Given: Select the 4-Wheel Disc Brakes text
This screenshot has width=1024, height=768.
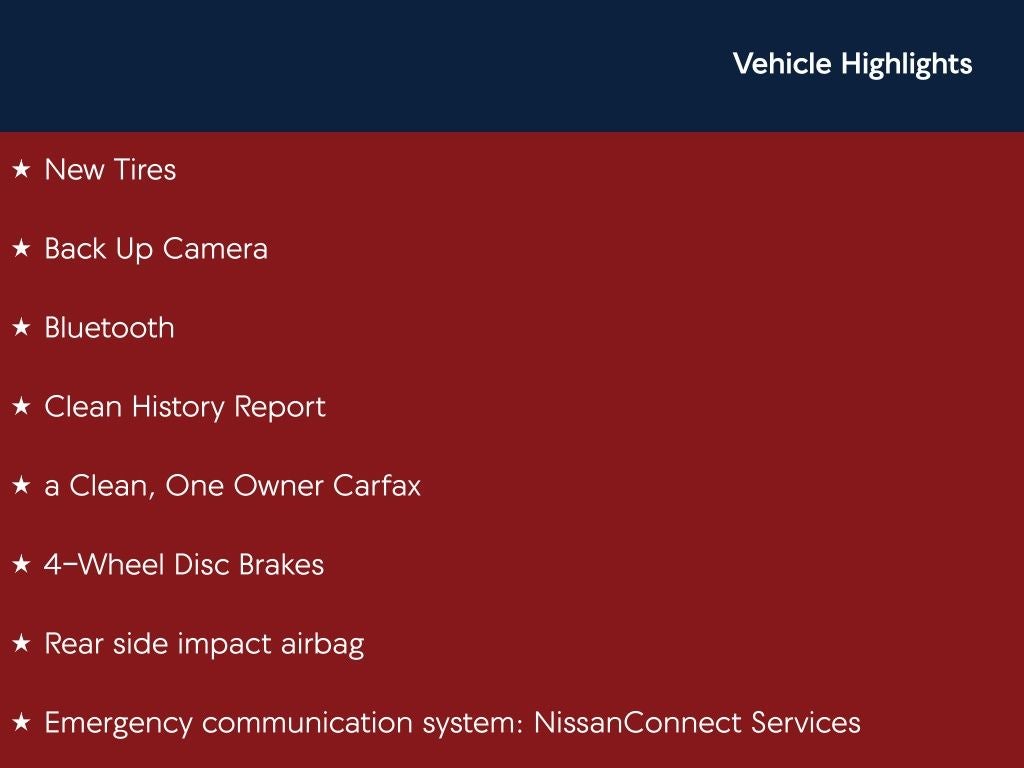Looking at the screenshot, I should tap(184, 565).
